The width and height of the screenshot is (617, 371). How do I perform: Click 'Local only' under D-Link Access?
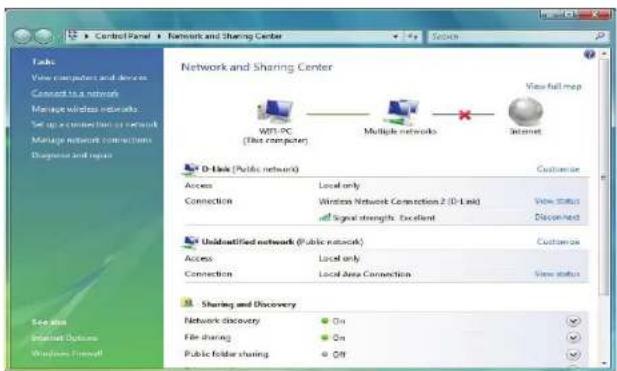tap(339, 185)
